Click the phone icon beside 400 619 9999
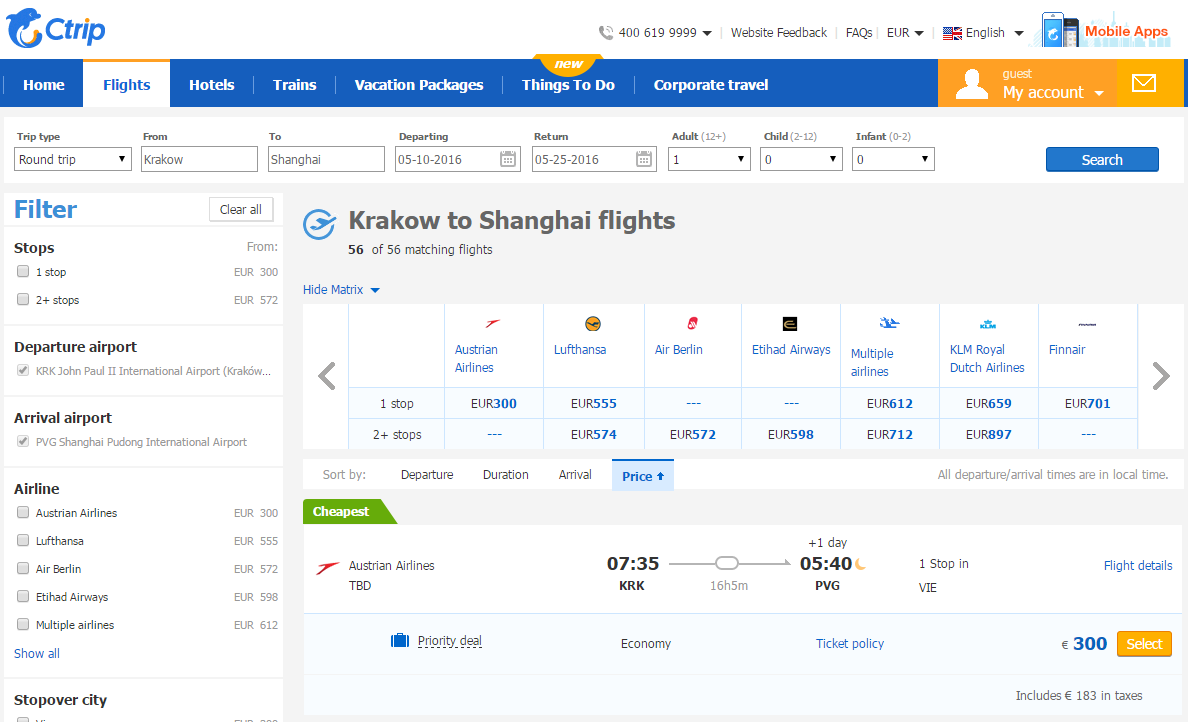The height and width of the screenshot is (722, 1188). coord(605,33)
